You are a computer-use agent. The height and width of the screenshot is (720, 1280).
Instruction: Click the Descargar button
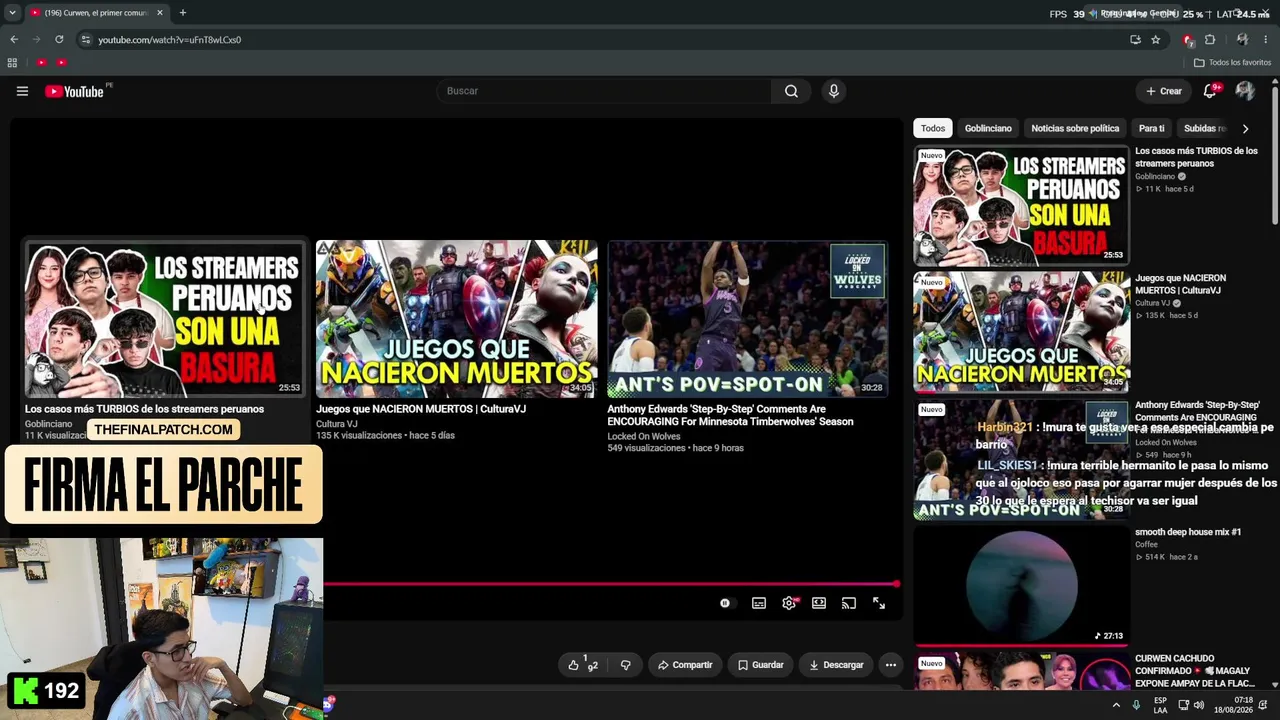[836, 665]
